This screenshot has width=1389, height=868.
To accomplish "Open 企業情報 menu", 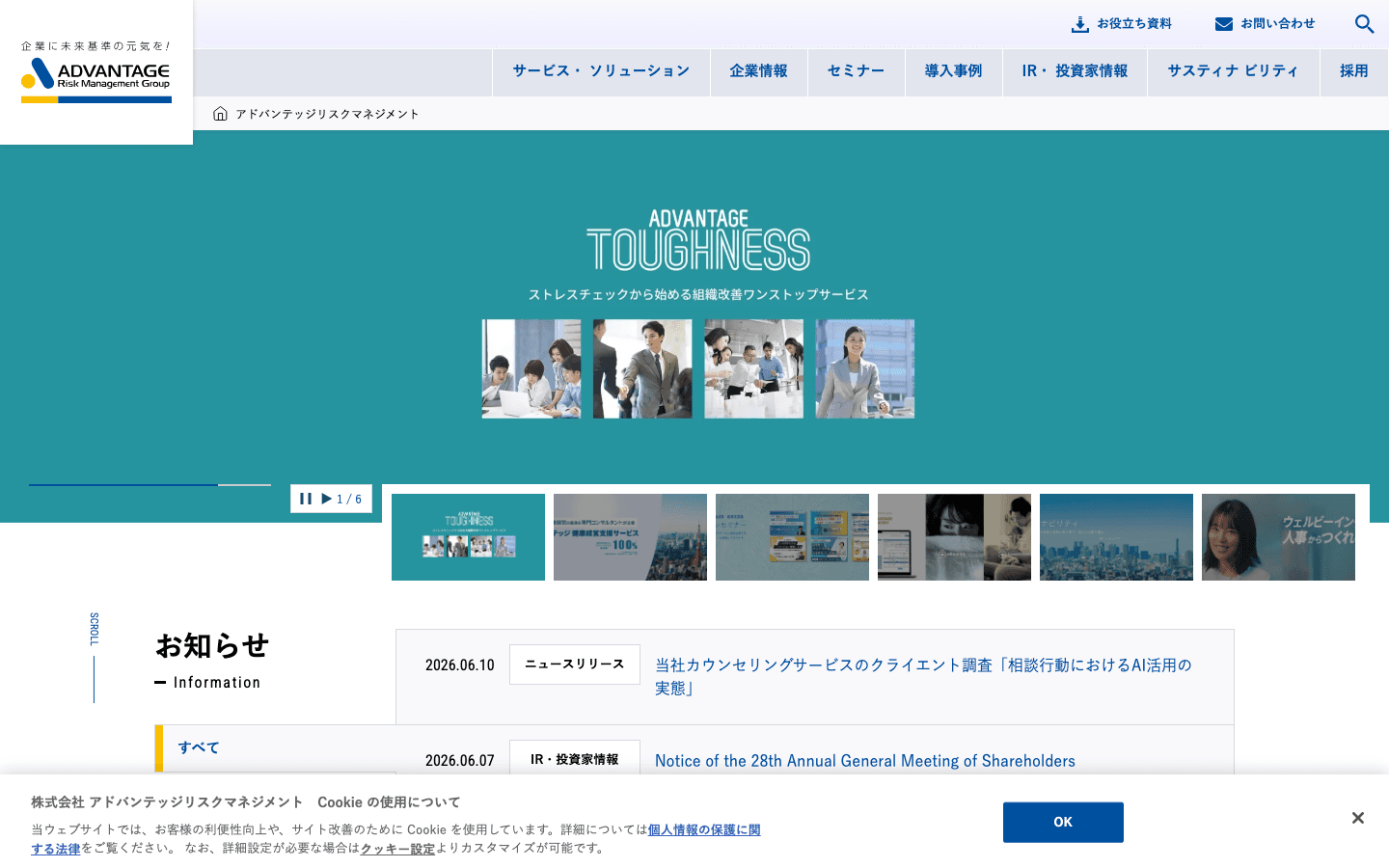I will (x=759, y=72).
